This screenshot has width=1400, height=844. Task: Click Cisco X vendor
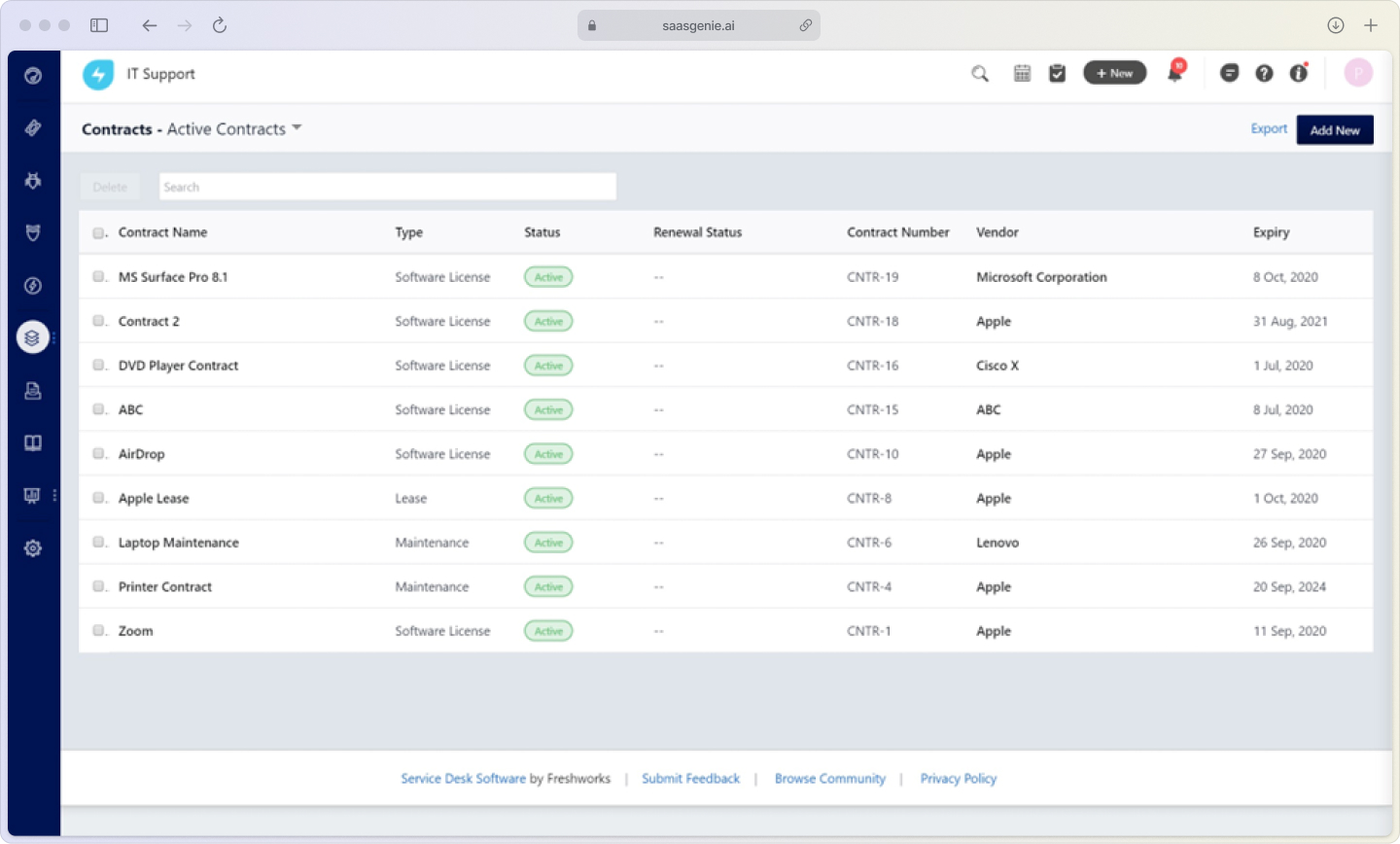click(997, 366)
